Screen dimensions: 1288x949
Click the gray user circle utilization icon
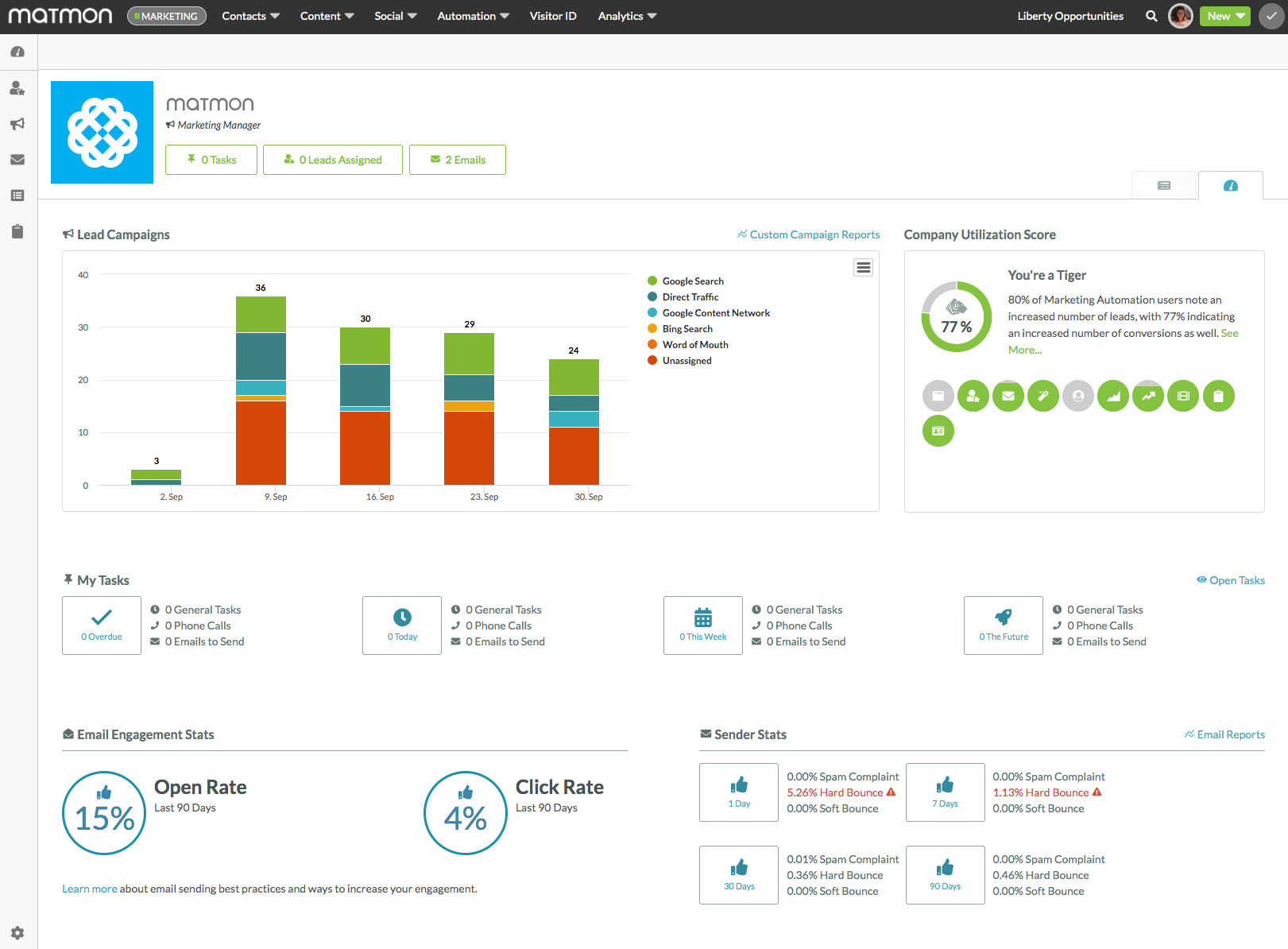coord(1078,396)
